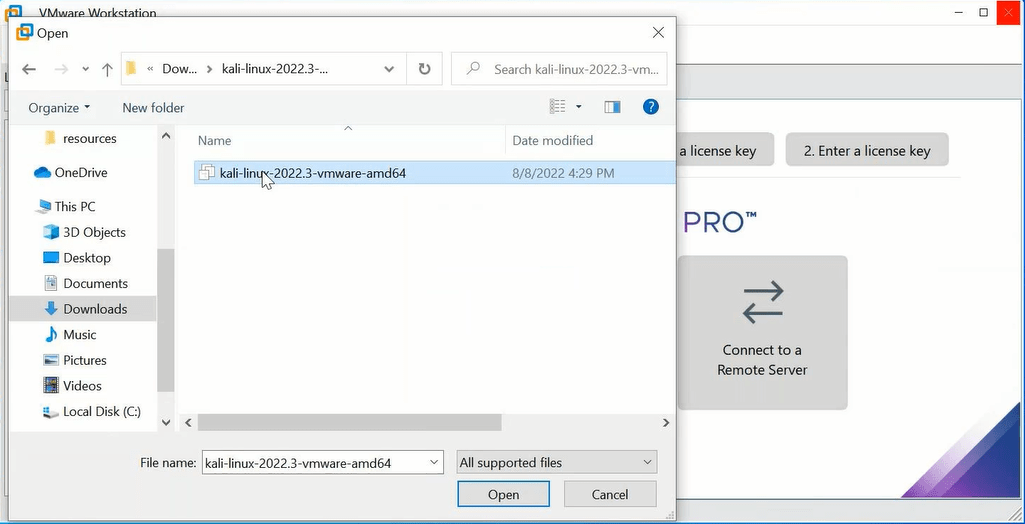This screenshot has height=524, width=1025.
Task: Click the file list horizontal scrollbar thumb
Action: tap(350, 423)
